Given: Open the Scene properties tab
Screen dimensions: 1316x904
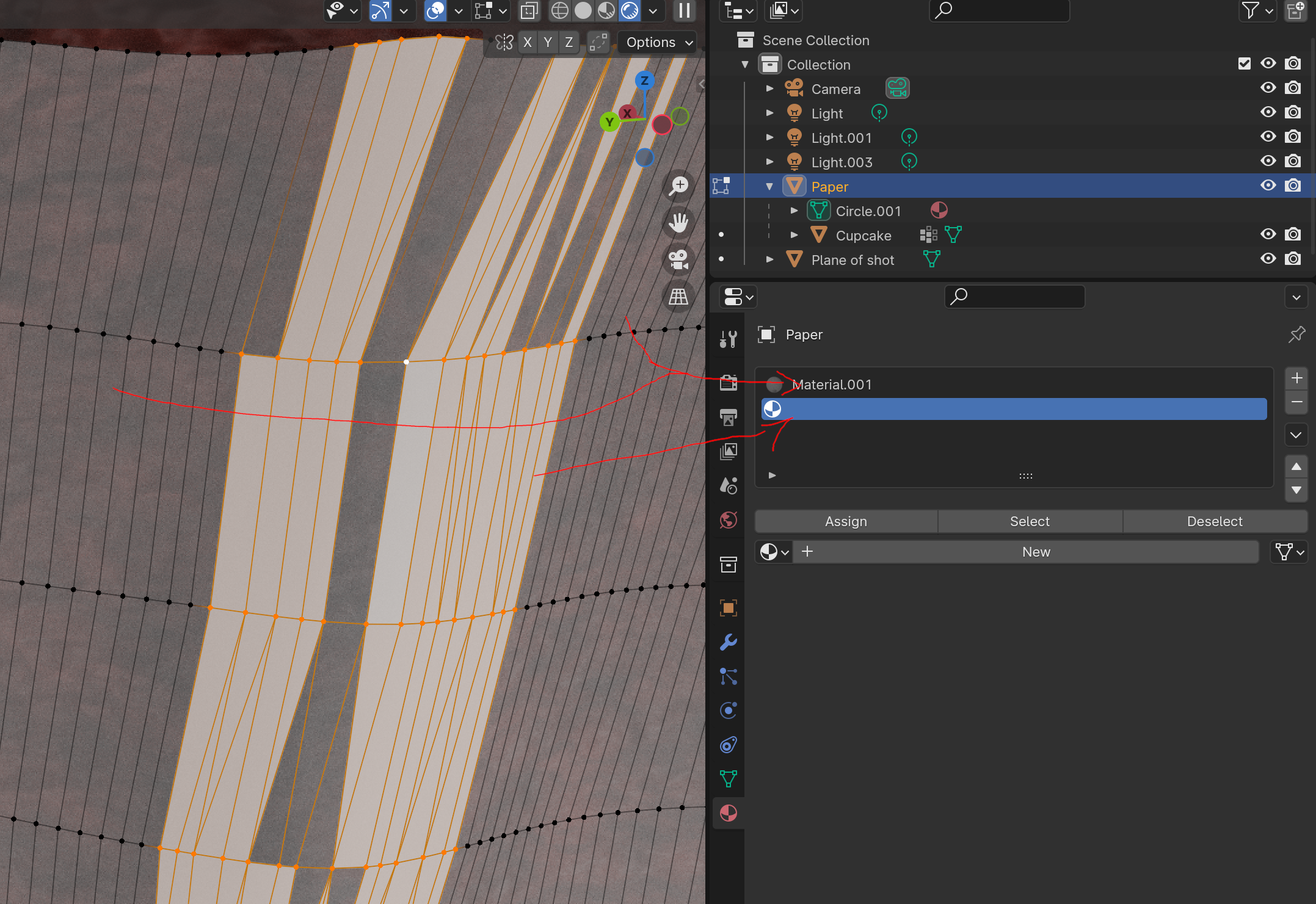Looking at the screenshot, I should [x=729, y=485].
